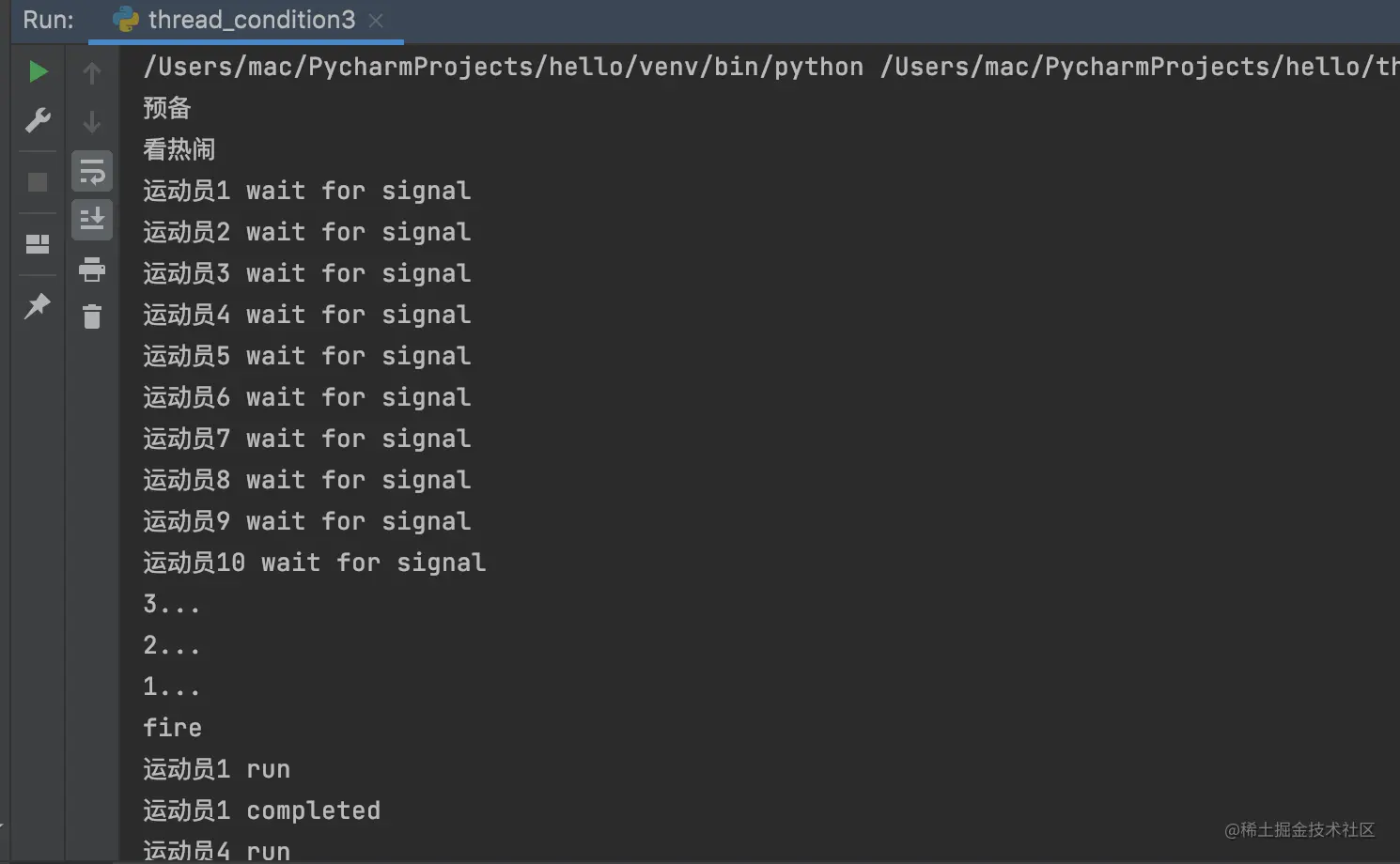The width and height of the screenshot is (1400, 864).
Task: Click the Up stack trace arrow
Action: click(92, 73)
